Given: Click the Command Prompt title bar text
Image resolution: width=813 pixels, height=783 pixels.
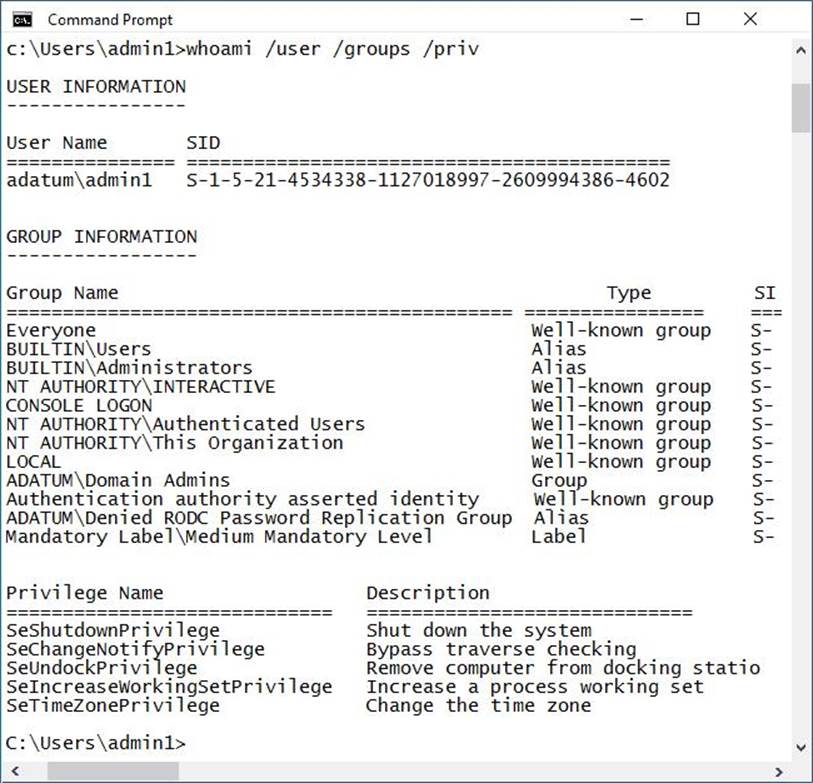Looking at the screenshot, I should click(110, 19).
